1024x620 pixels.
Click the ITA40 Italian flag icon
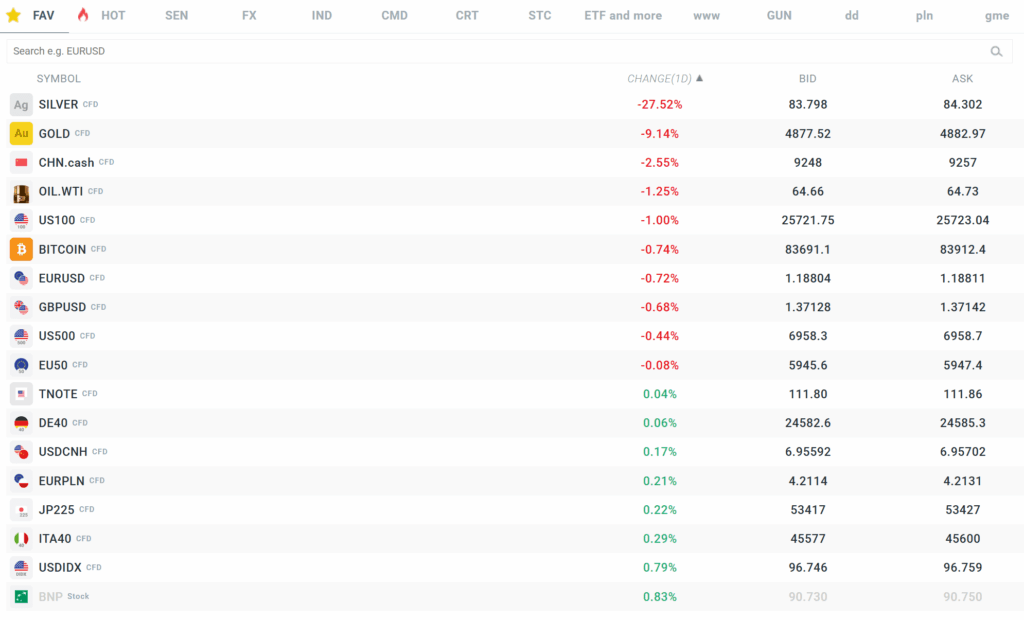pyautogui.click(x=21, y=539)
